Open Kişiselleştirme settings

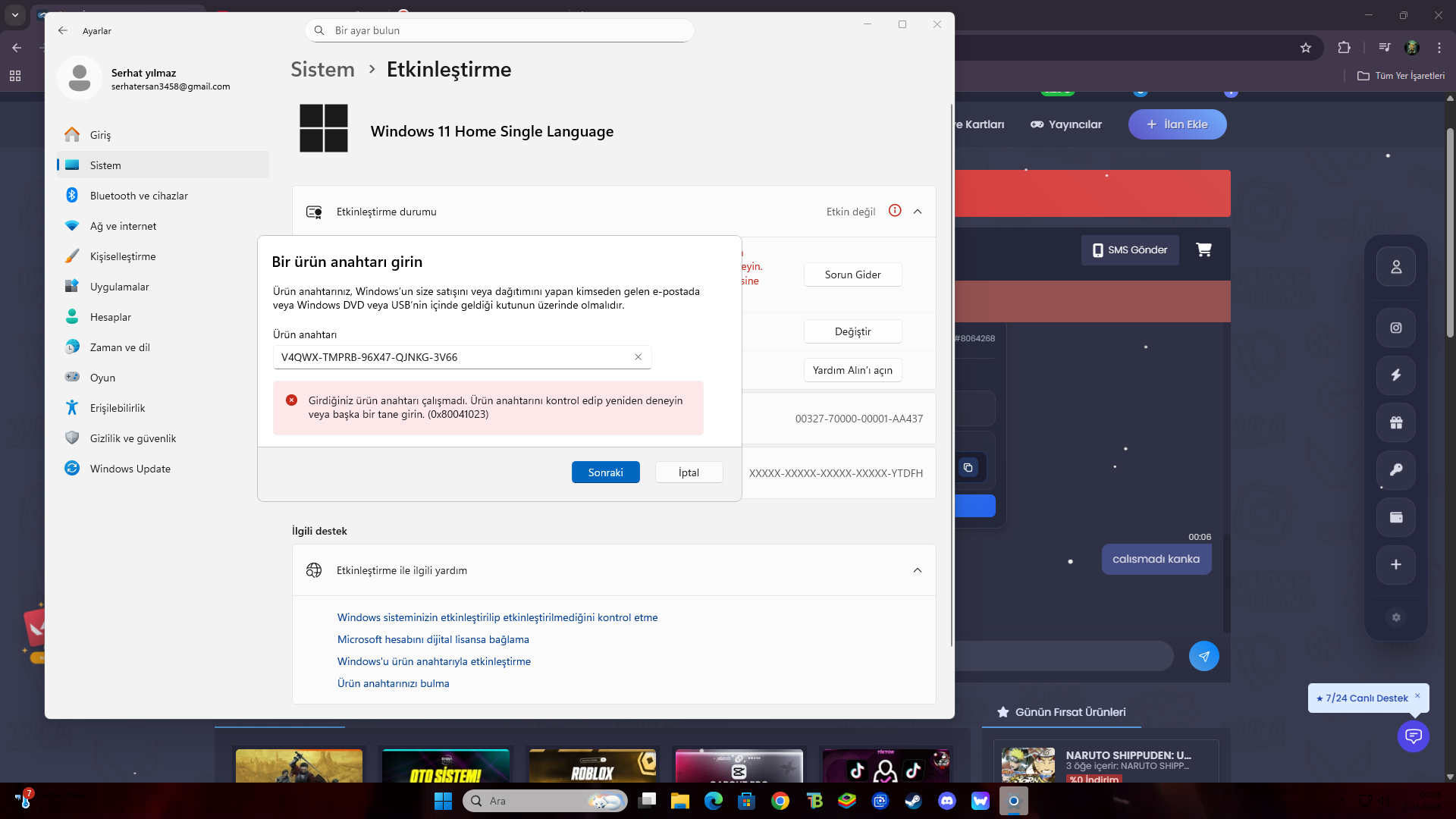163,256
